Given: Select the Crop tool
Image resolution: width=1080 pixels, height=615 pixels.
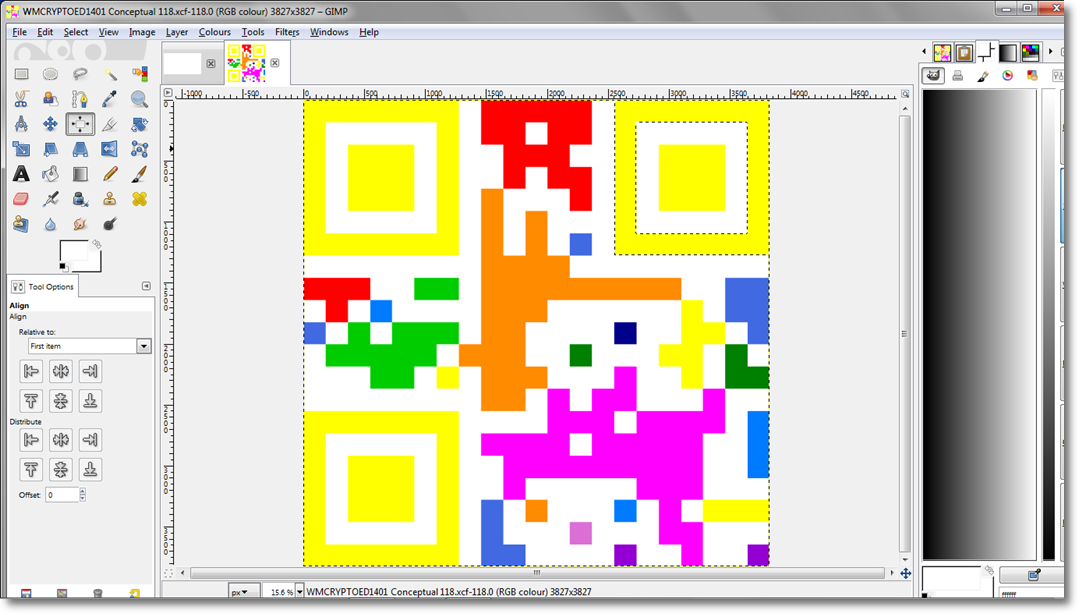Looking at the screenshot, I should tap(110, 124).
